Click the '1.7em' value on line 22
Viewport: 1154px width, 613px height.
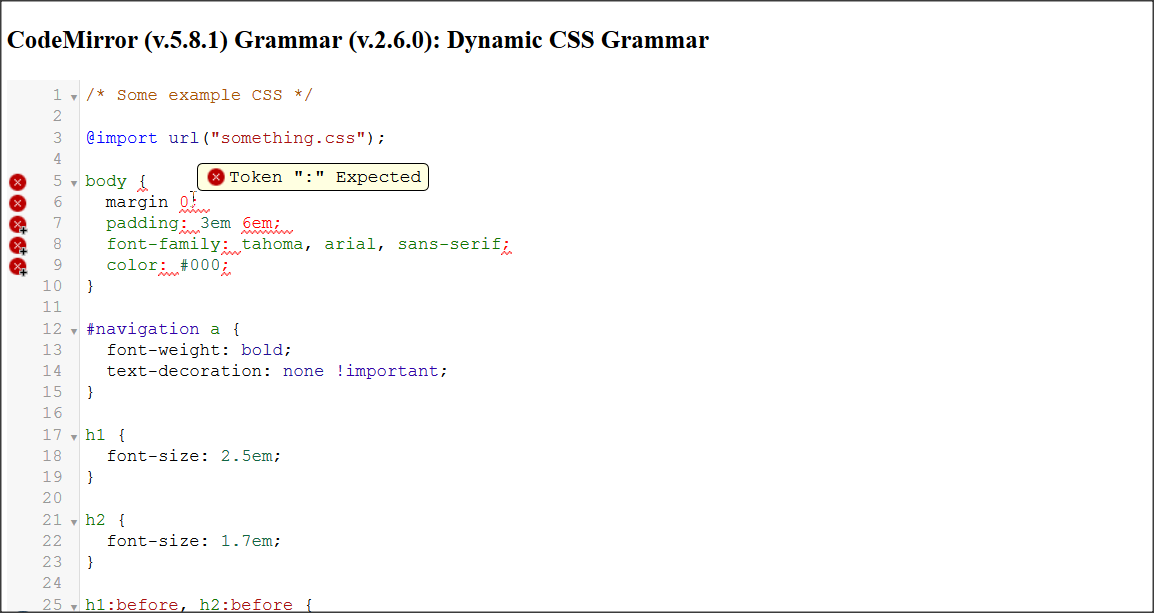pyautogui.click(x=247, y=541)
